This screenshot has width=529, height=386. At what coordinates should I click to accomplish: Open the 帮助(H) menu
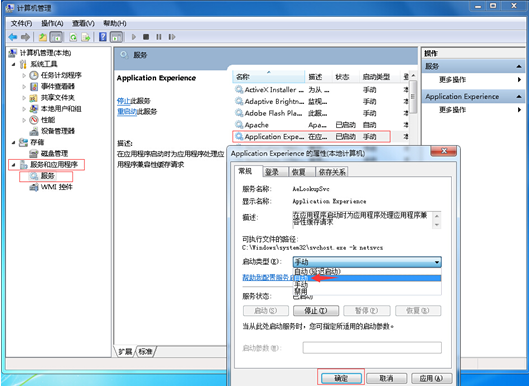tap(115, 23)
